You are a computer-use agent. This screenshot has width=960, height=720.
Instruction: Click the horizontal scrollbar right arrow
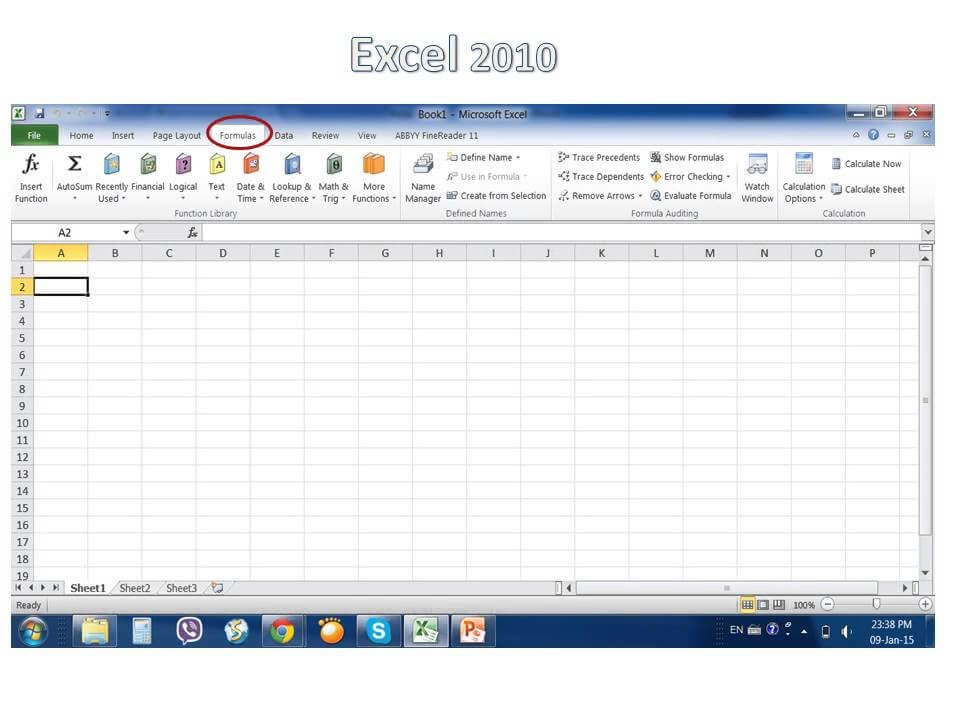pyautogui.click(x=904, y=588)
